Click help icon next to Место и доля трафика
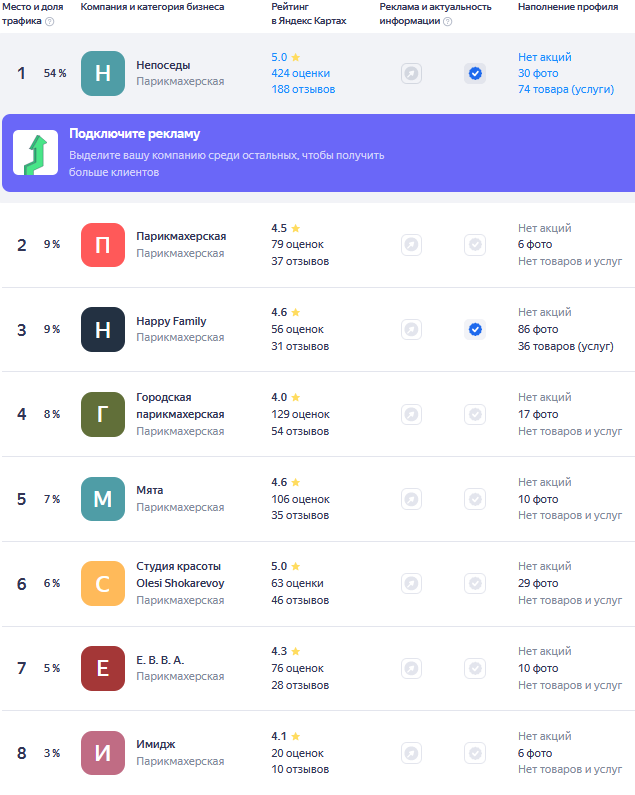Image resolution: width=635 pixels, height=795 pixels. tap(49, 21)
